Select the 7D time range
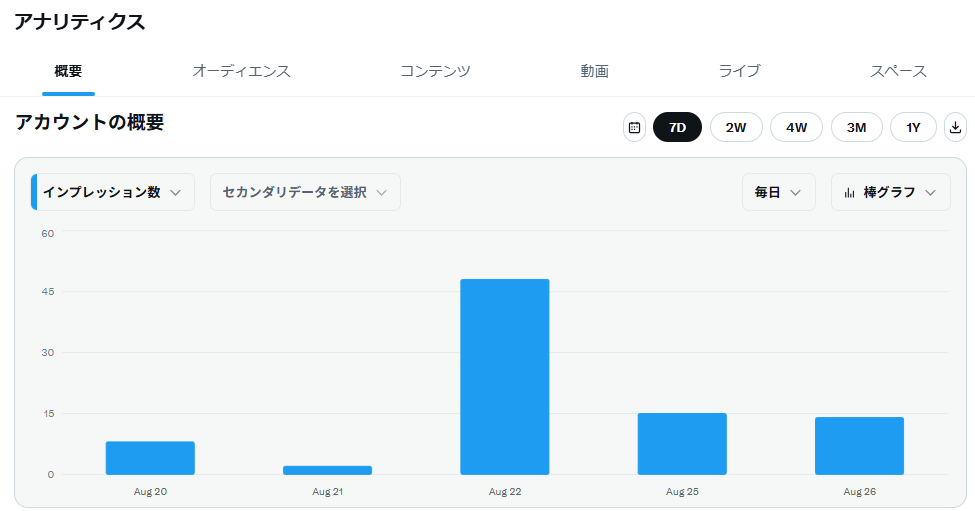Image resolution: width=975 pixels, height=511 pixels. pos(677,127)
